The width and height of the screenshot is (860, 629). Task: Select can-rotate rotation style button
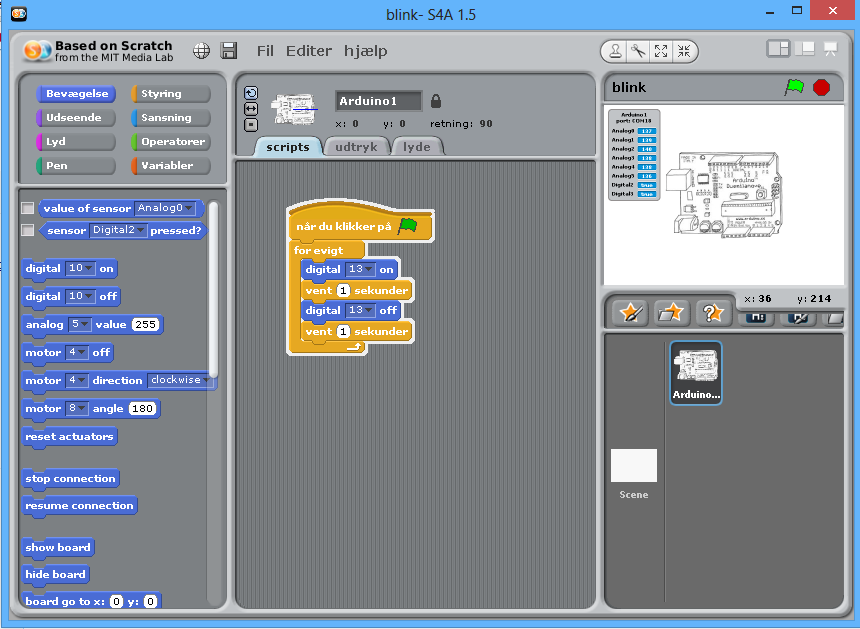tap(251, 93)
